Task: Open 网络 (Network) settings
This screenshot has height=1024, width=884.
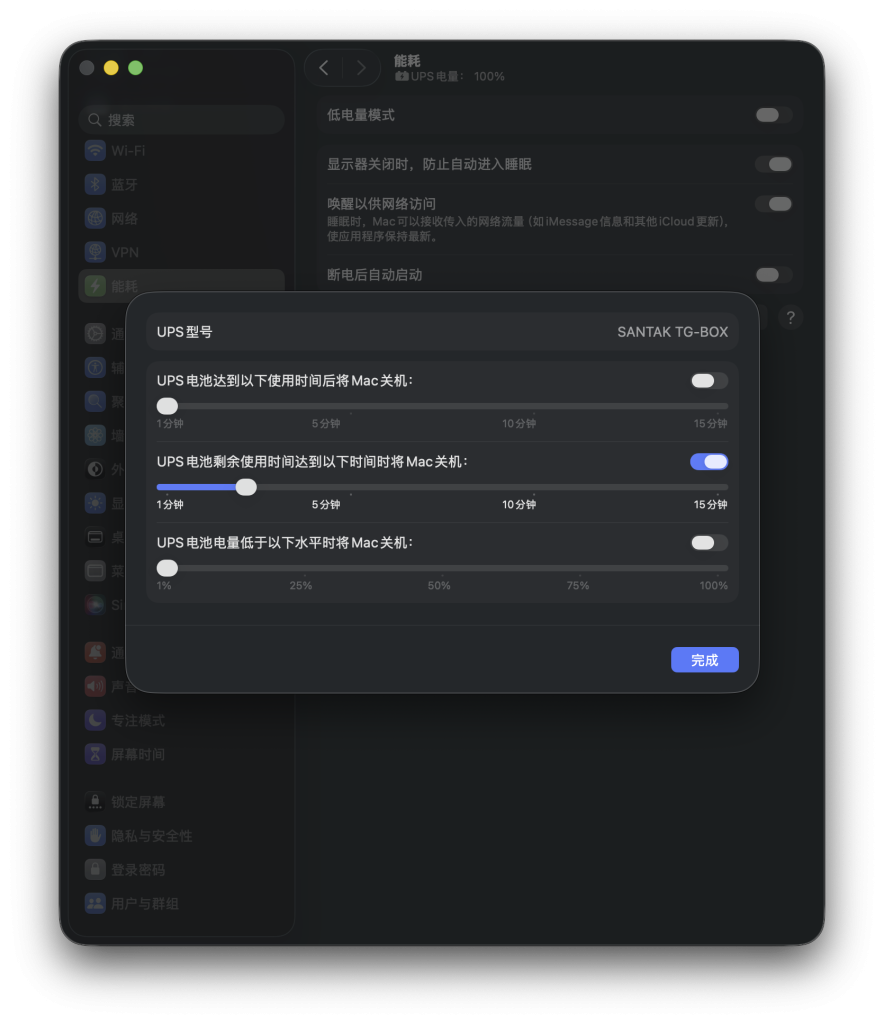Action: point(124,219)
